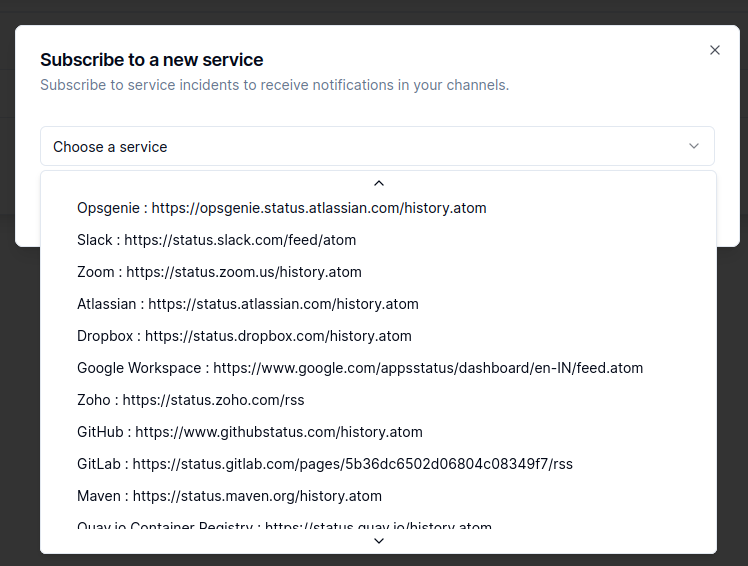Pick the Atlassian status option
Viewport: 748px width, 566px height.
click(x=378, y=304)
